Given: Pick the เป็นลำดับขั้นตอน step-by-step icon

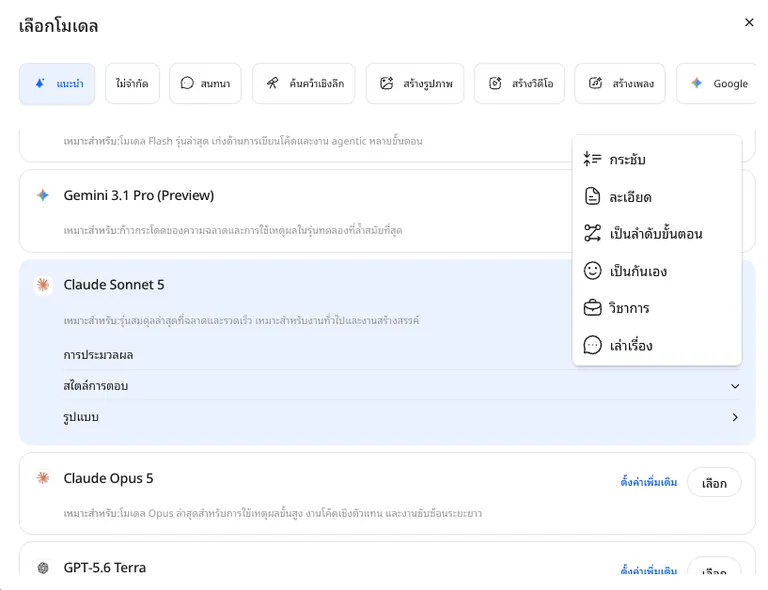Looking at the screenshot, I should coord(592,233).
